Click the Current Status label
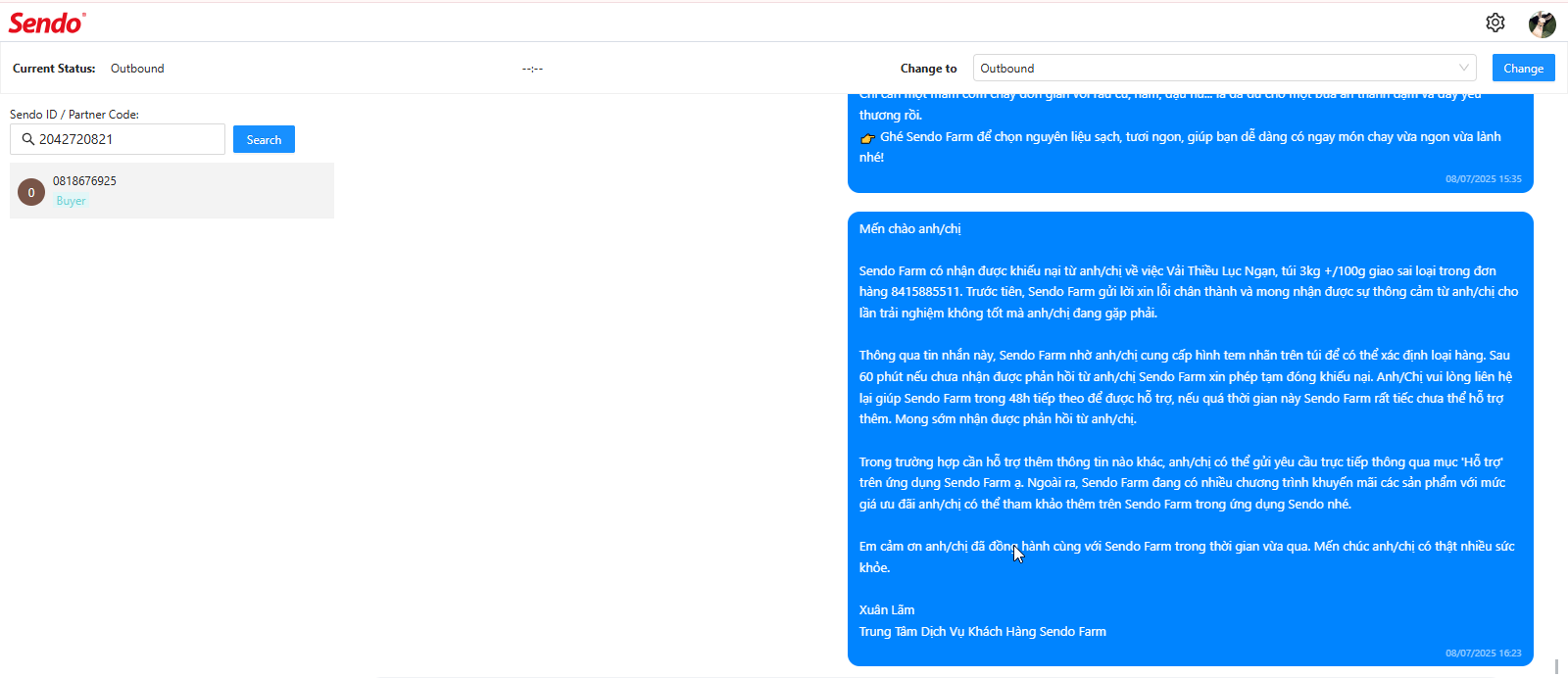The image size is (1568, 678). point(54,69)
